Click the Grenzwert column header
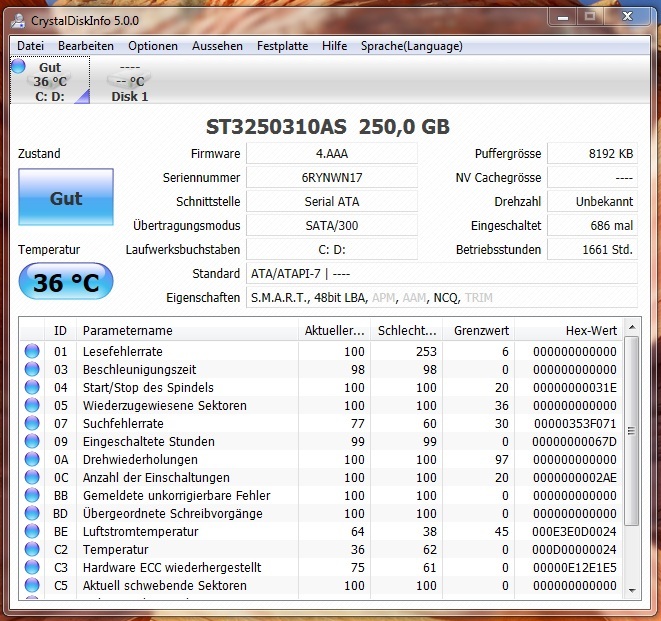 (478, 331)
